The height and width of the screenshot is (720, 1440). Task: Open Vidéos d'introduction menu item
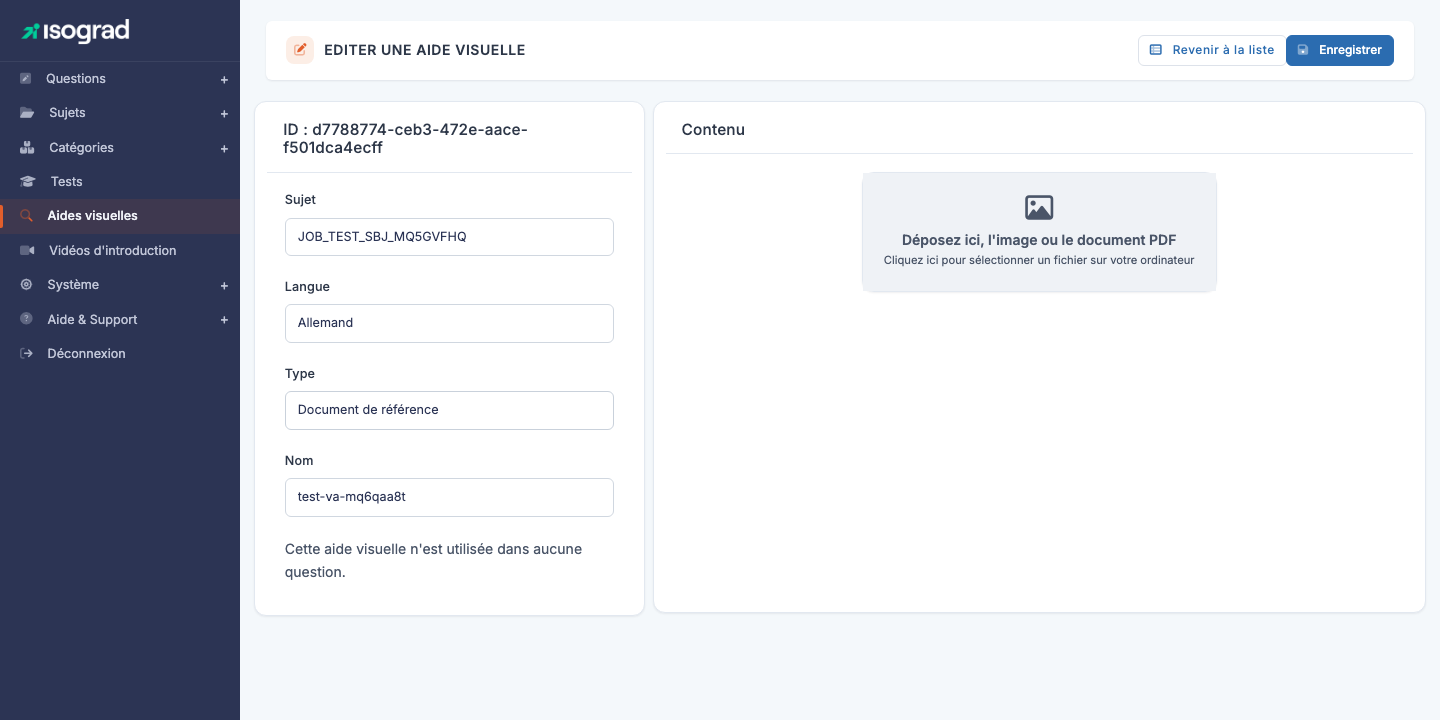tap(120, 251)
